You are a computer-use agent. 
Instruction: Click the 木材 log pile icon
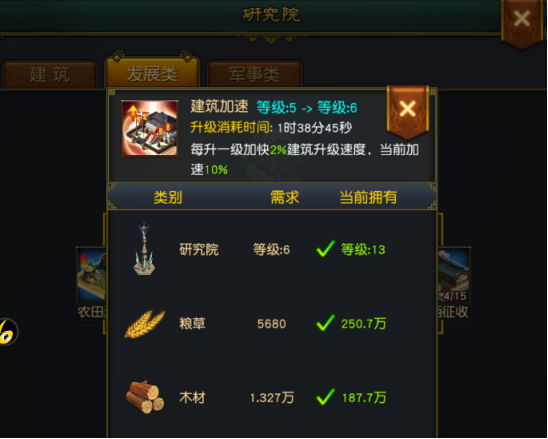tap(145, 397)
